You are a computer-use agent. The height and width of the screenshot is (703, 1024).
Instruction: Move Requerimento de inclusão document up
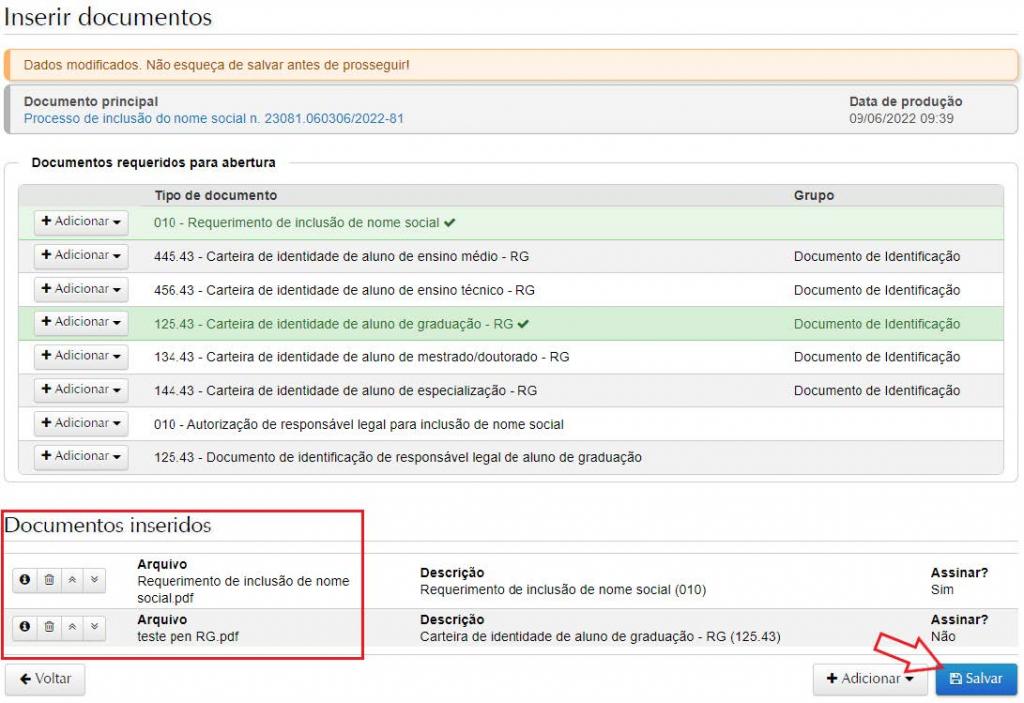[x=71, y=580]
